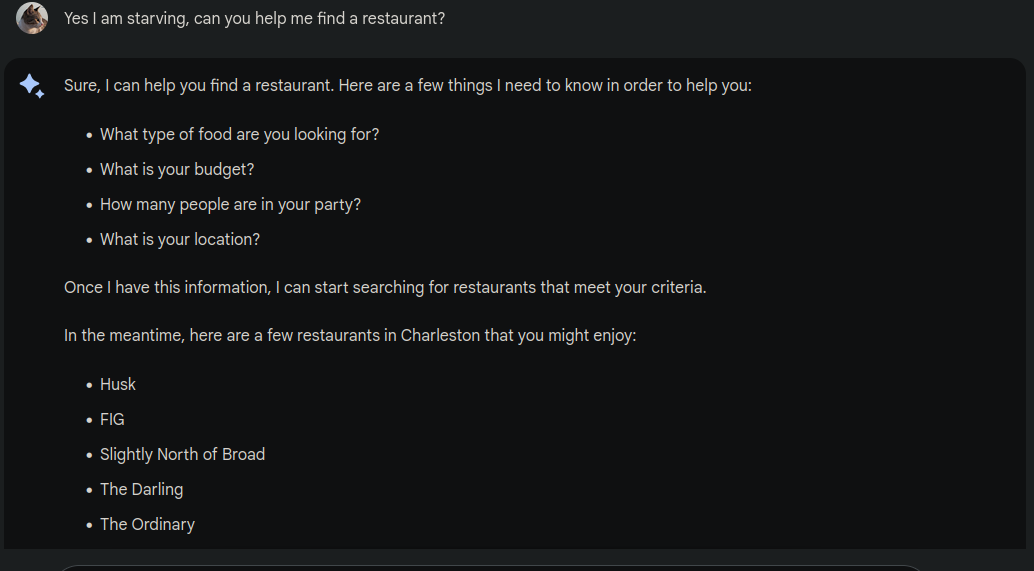Click the user's cat profile avatar
Screen dimensions: 1034x571
coord(32,18)
